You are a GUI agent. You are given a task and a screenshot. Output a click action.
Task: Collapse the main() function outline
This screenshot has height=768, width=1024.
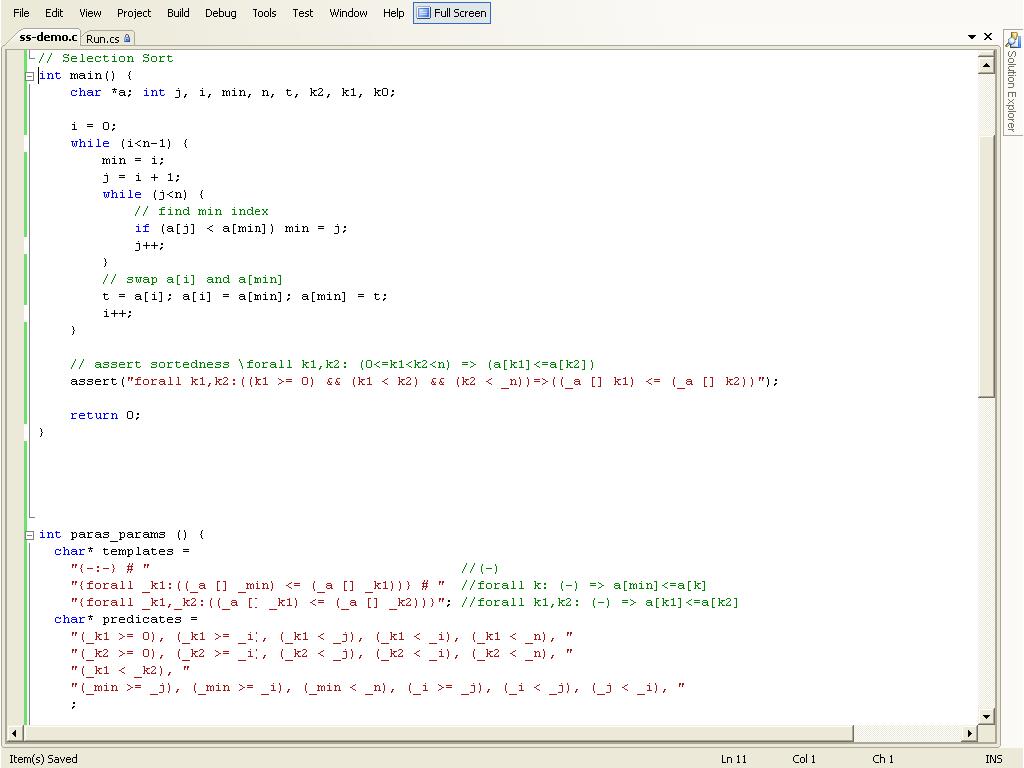(x=30, y=76)
